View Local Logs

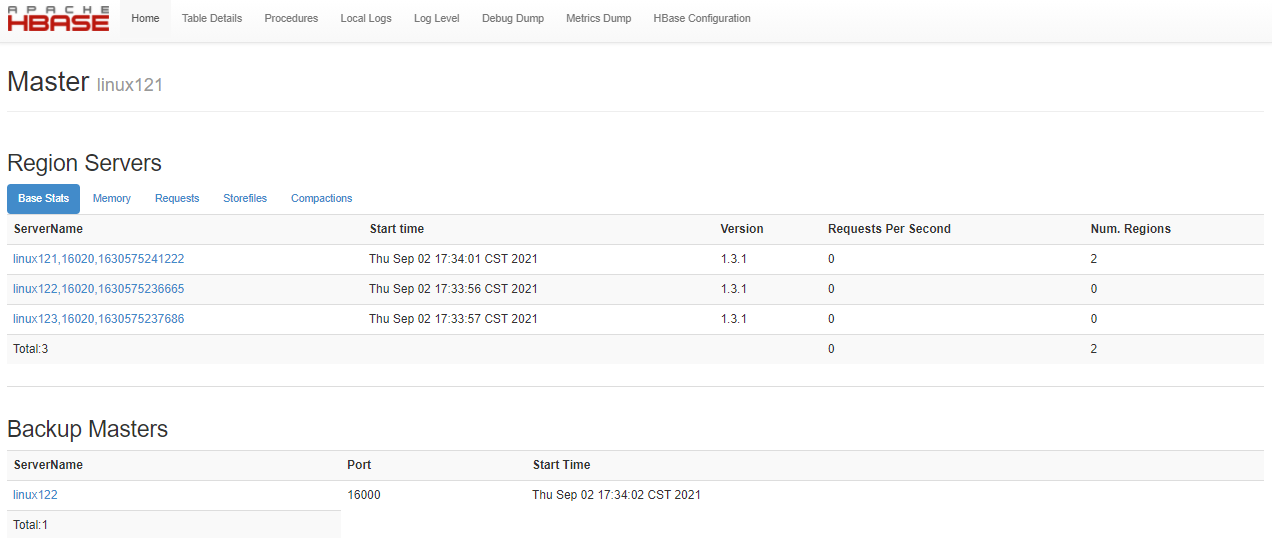[x=366, y=19]
